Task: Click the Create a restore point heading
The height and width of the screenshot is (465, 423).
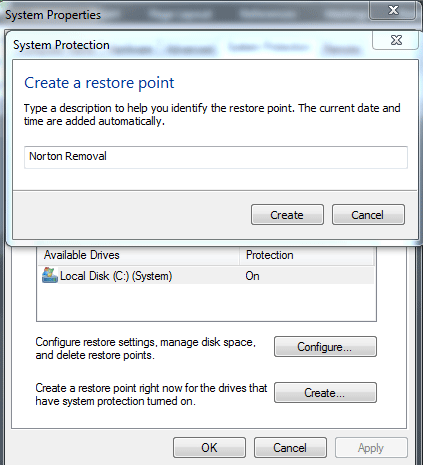Action: tap(99, 83)
